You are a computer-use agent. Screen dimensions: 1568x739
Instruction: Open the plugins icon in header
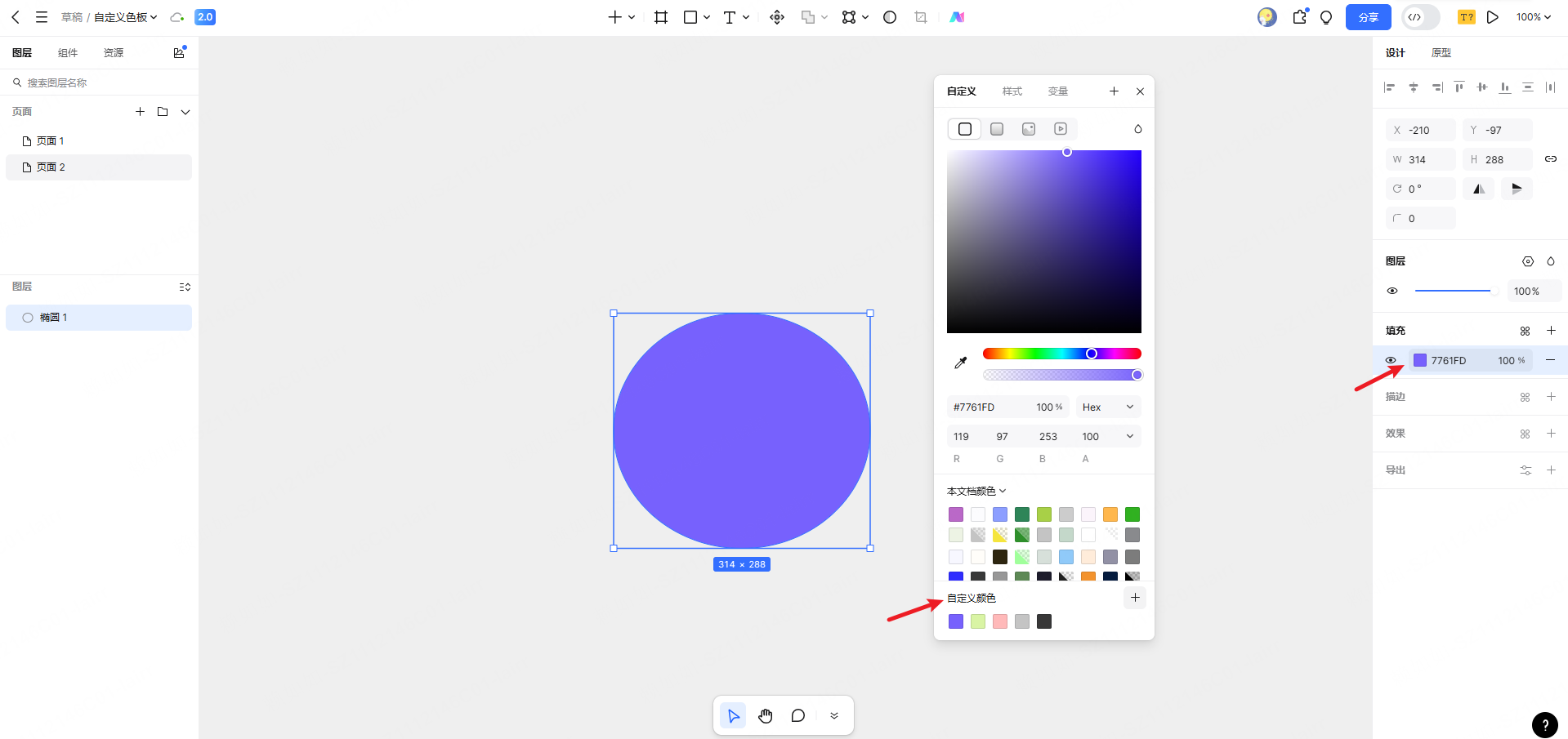(x=1300, y=16)
